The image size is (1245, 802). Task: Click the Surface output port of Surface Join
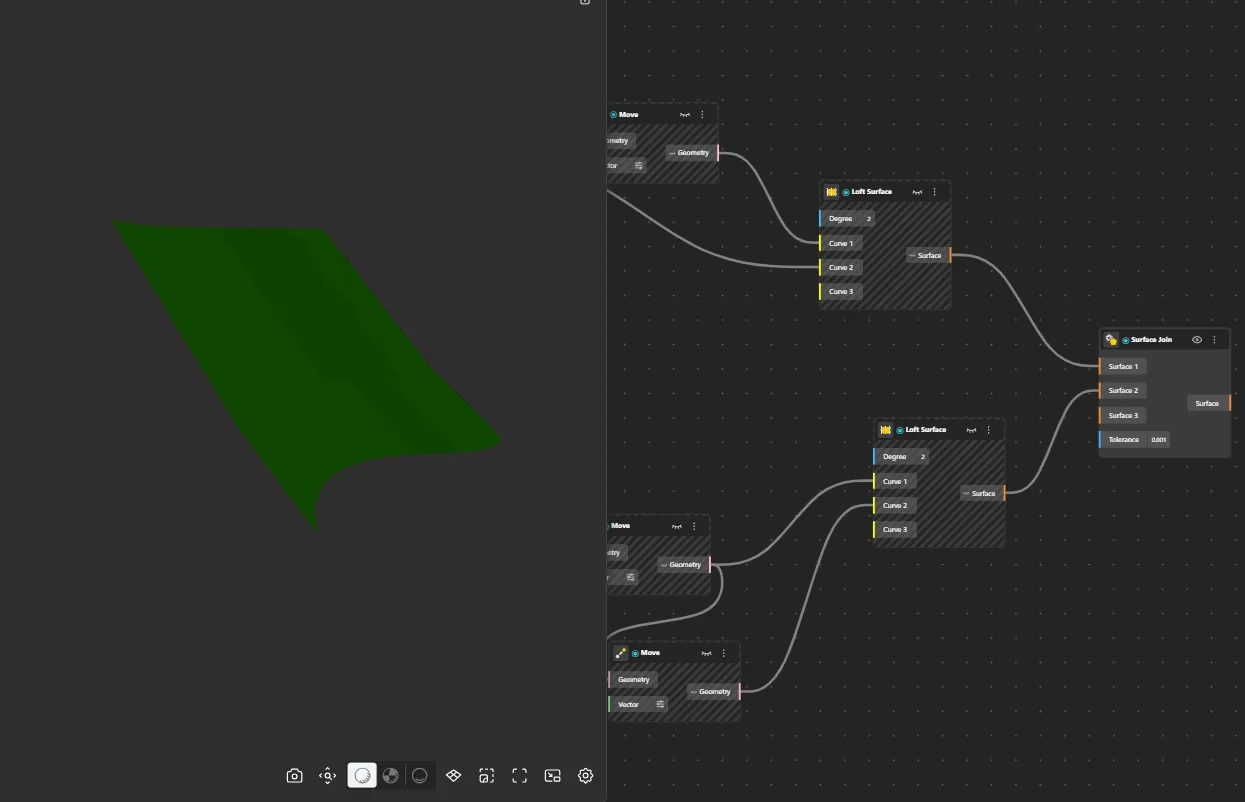tap(1209, 403)
